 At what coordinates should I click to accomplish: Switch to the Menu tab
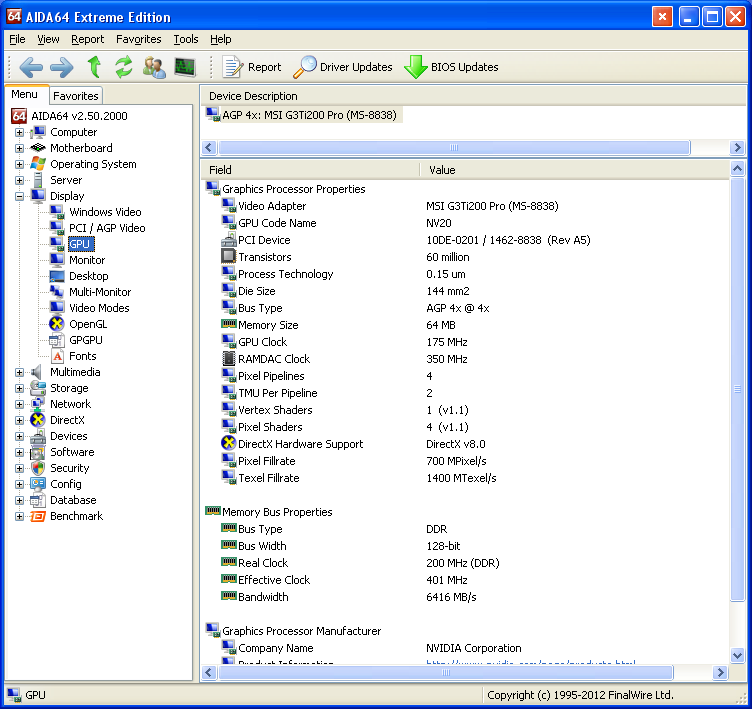tap(24, 95)
